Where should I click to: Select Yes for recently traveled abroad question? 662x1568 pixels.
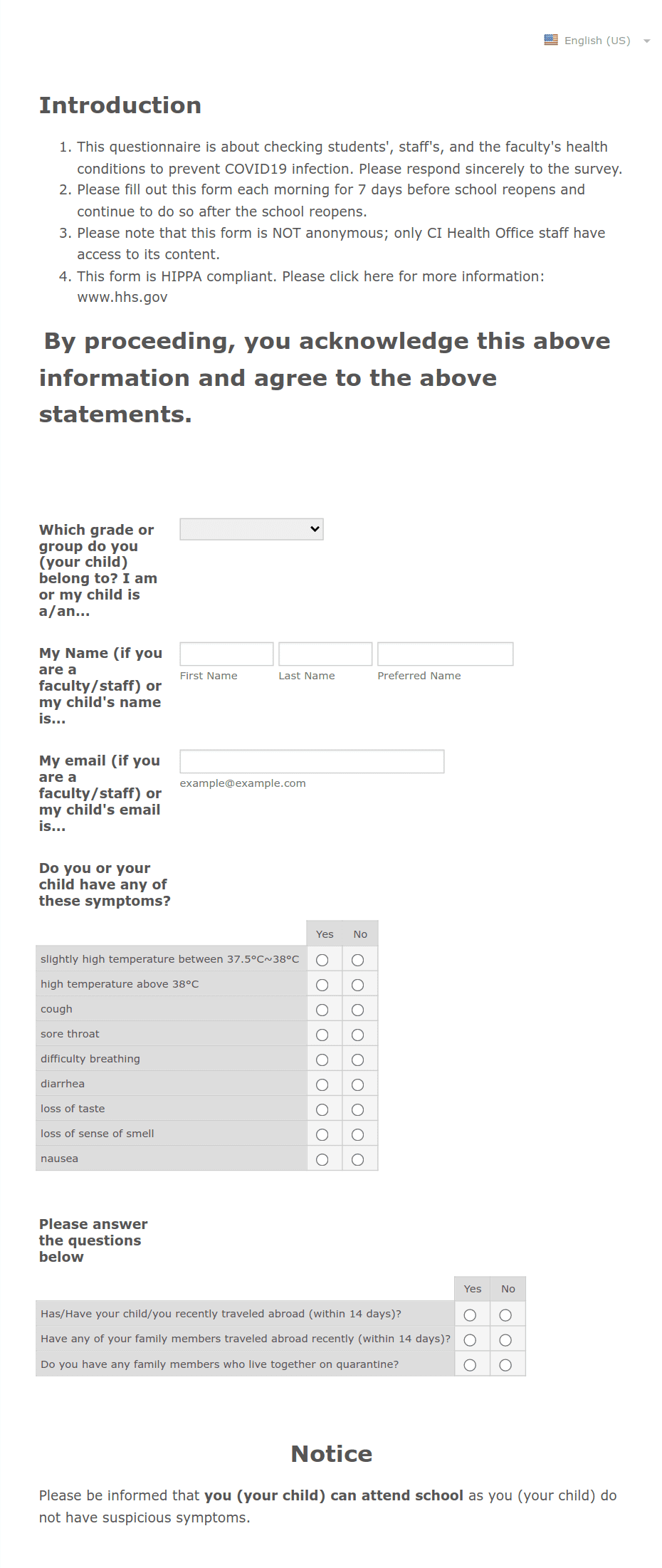[x=470, y=1314]
